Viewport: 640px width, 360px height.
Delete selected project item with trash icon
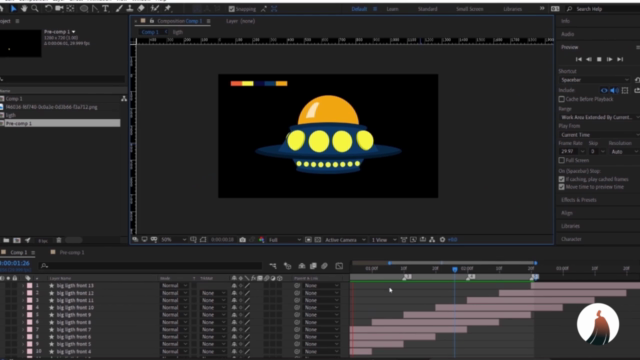[x=59, y=240]
